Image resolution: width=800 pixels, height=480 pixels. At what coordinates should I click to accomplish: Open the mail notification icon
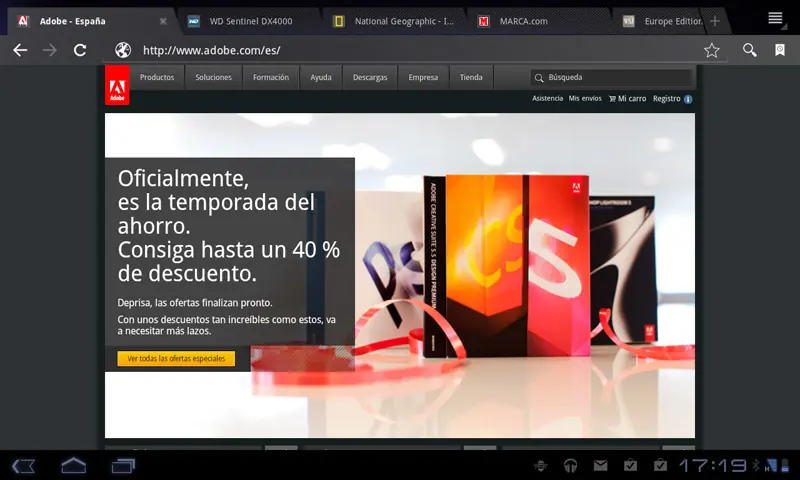coord(601,465)
